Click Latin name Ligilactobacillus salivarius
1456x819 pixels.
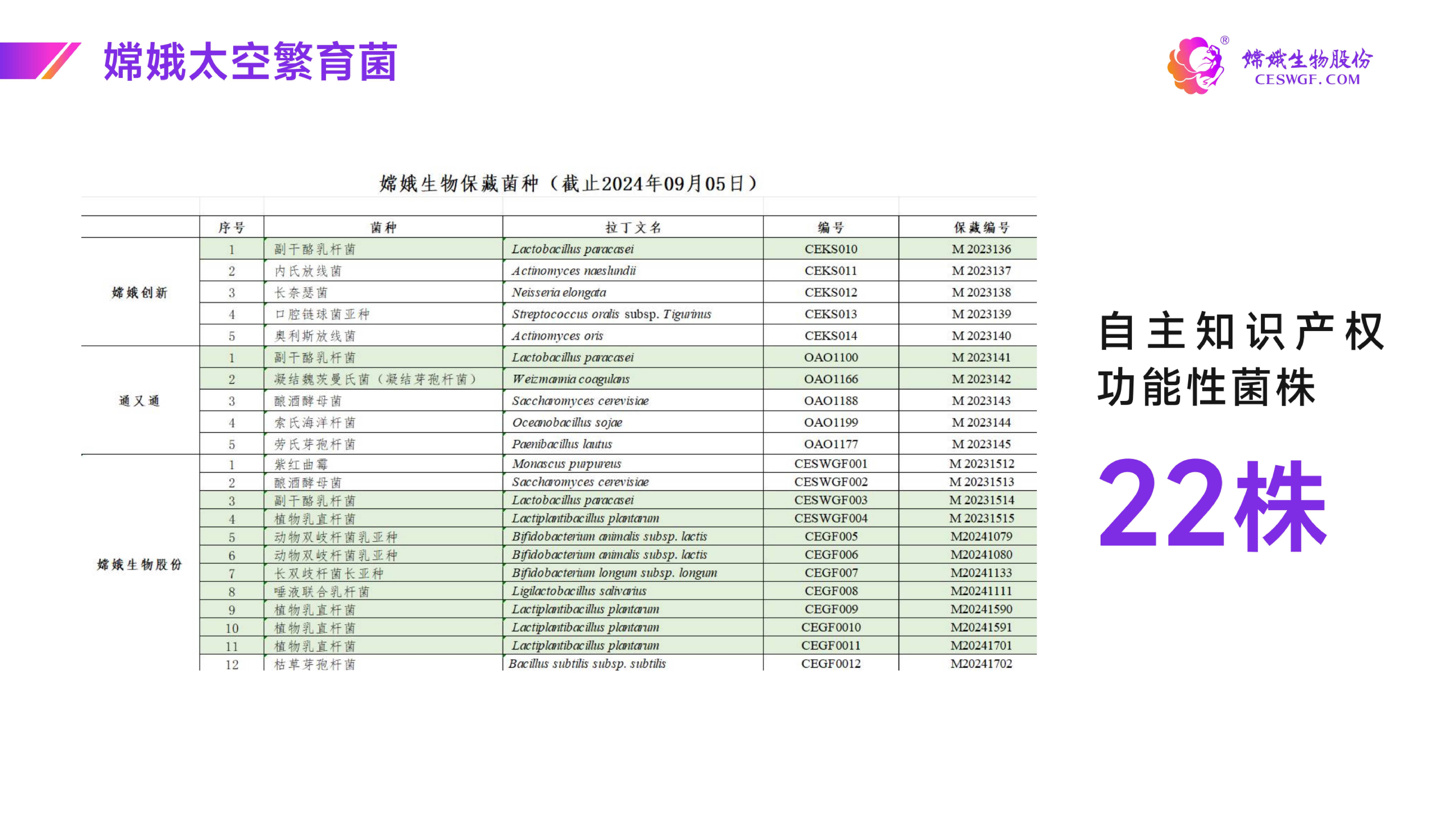pos(579,591)
